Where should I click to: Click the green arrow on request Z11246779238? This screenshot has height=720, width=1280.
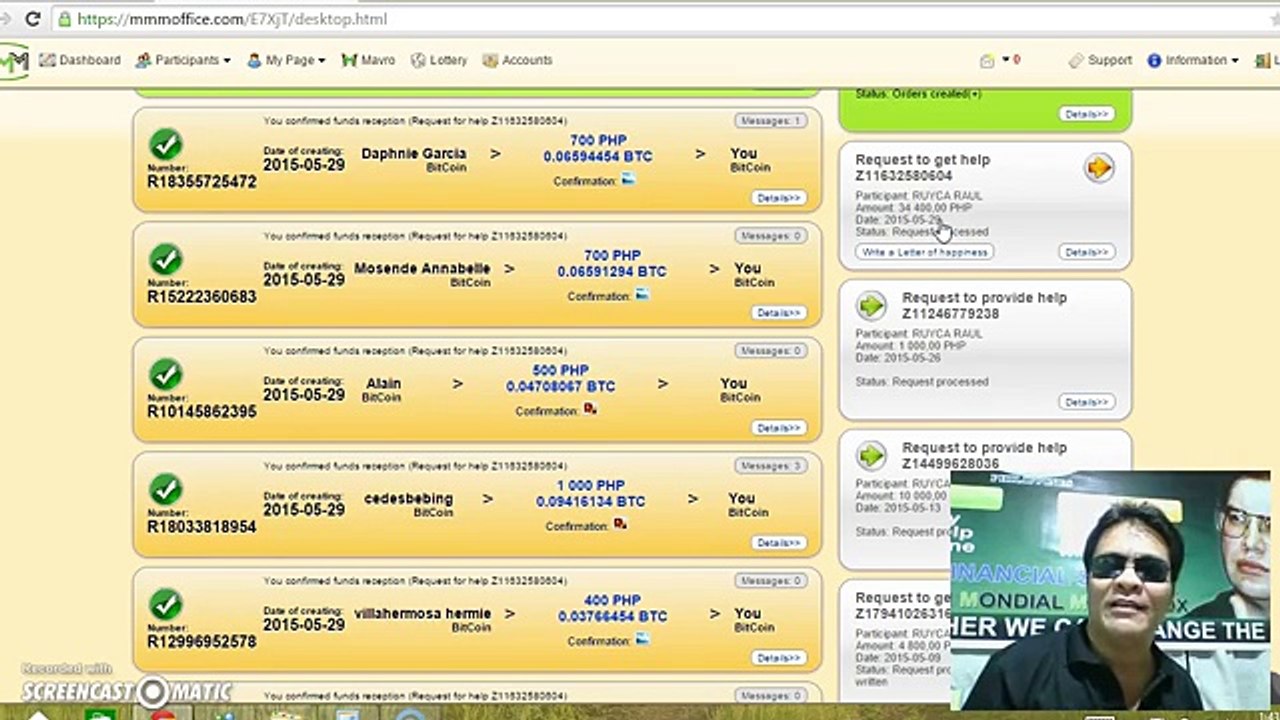(872, 306)
